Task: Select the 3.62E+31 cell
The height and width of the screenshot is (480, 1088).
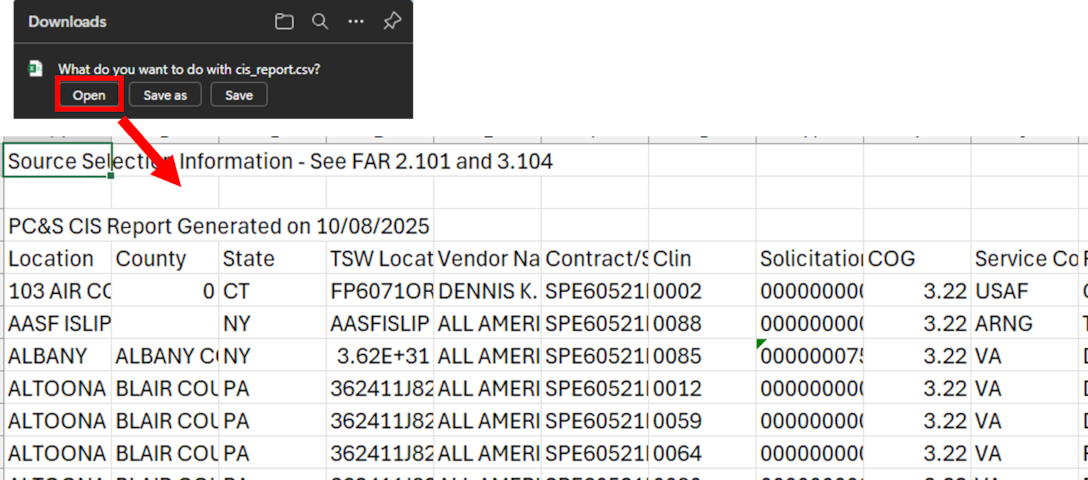Action: (x=380, y=355)
